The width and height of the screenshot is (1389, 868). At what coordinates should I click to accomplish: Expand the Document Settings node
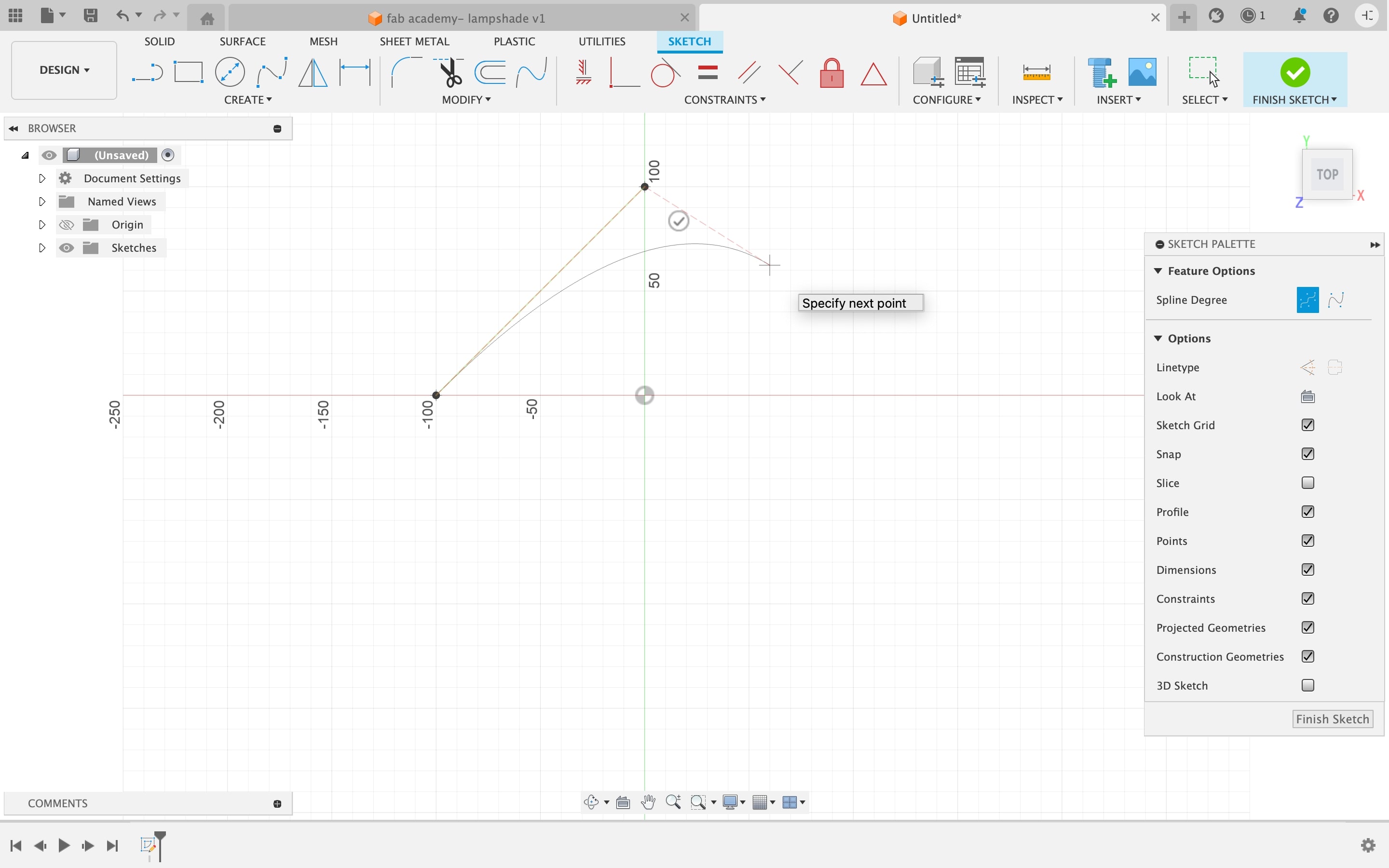[x=42, y=178]
